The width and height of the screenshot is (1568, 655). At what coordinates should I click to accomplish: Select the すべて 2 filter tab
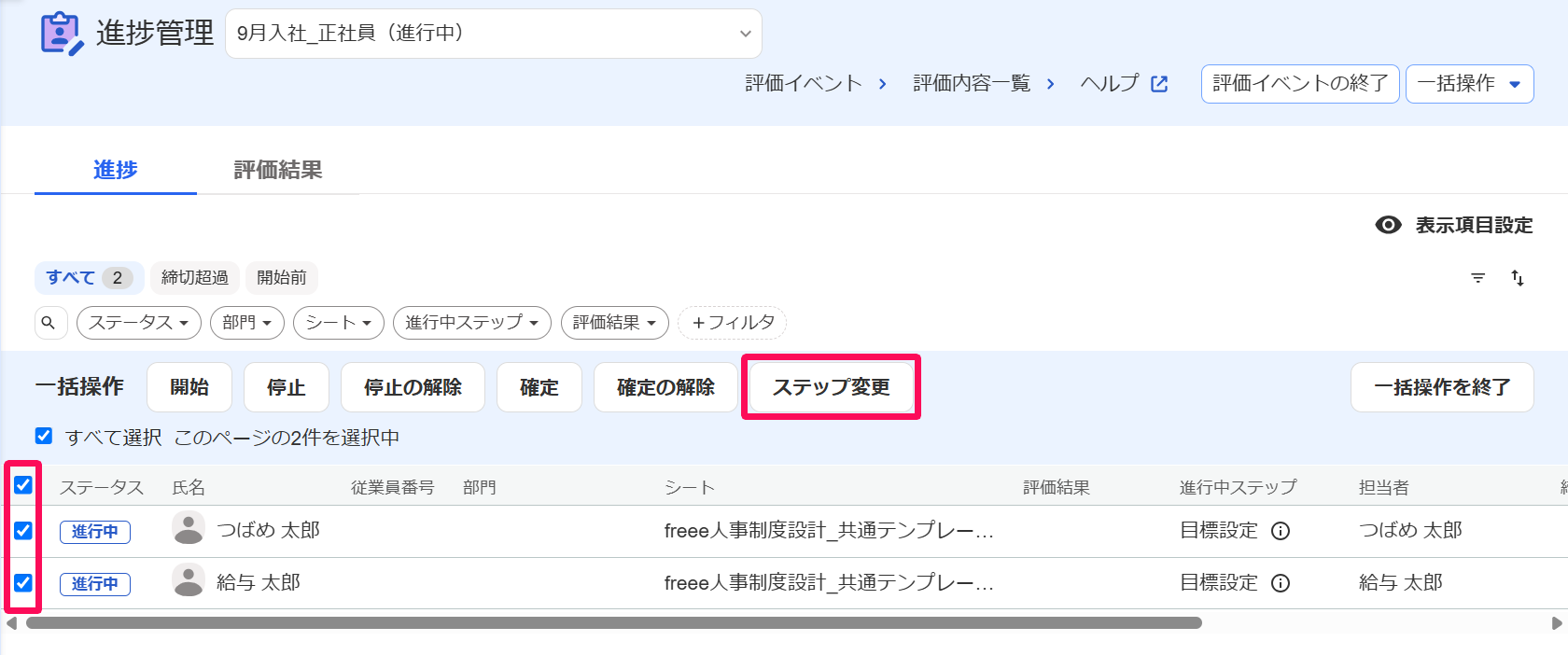(x=90, y=278)
